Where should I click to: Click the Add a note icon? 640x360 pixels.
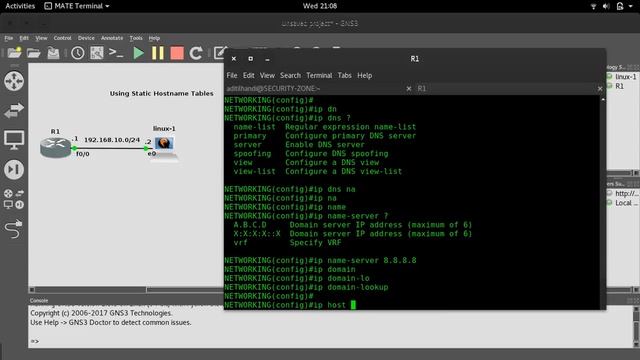pyautogui.click(x=220, y=53)
